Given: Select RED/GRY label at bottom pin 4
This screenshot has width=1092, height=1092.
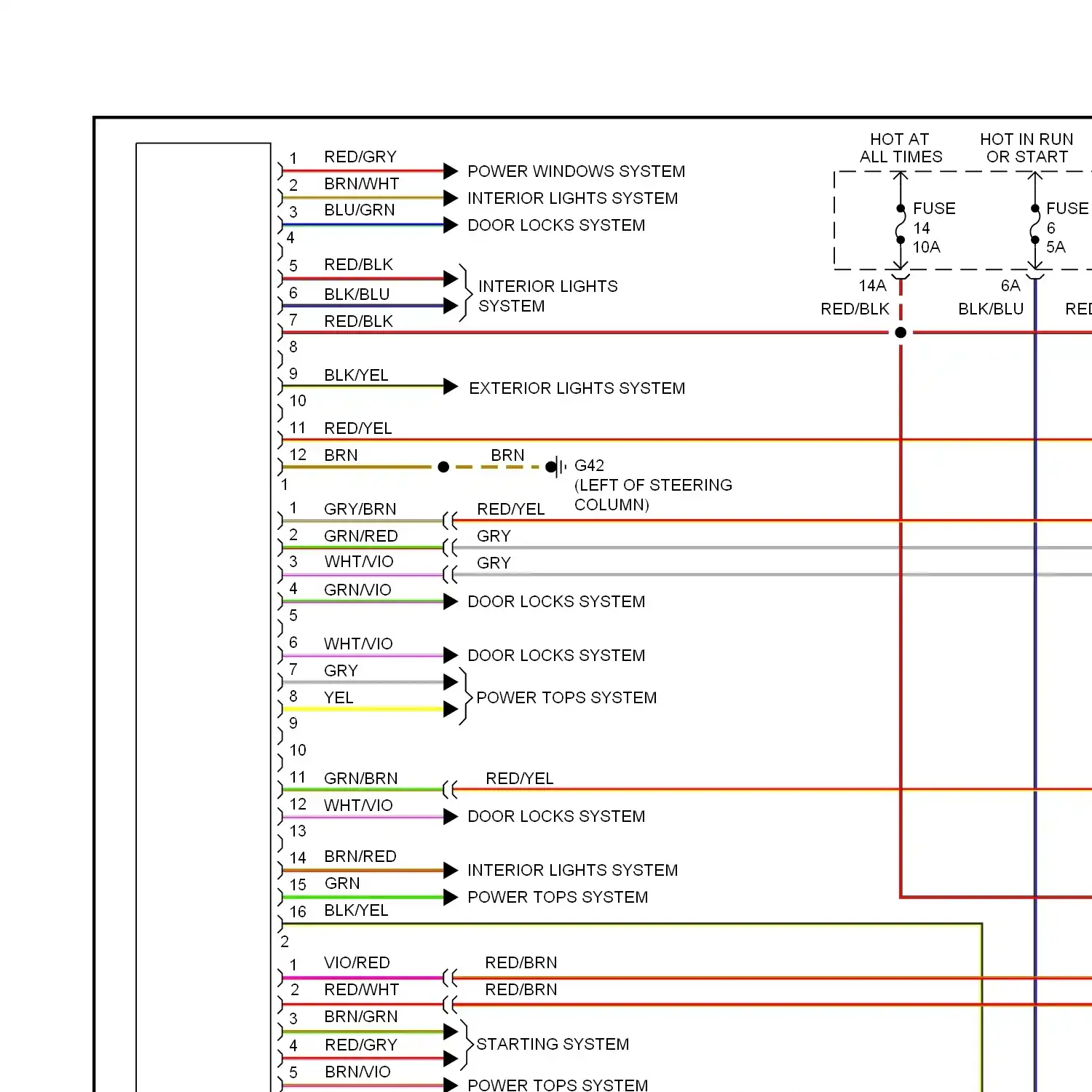Looking at the screenshot, I should click(361, 1045).
